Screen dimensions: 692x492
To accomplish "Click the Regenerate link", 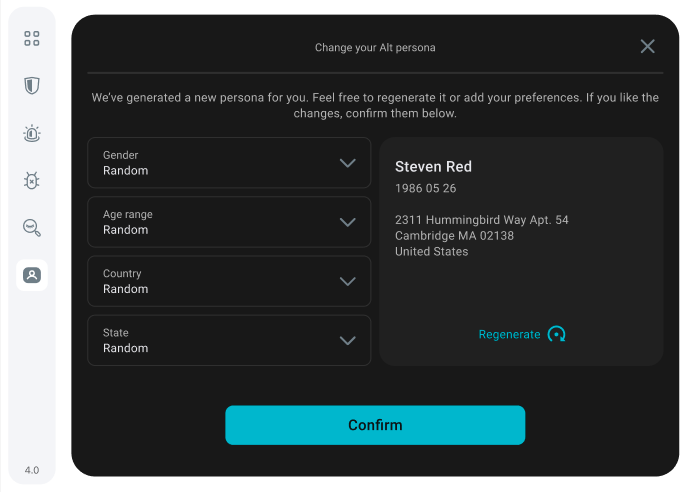I will click(509, 334).
